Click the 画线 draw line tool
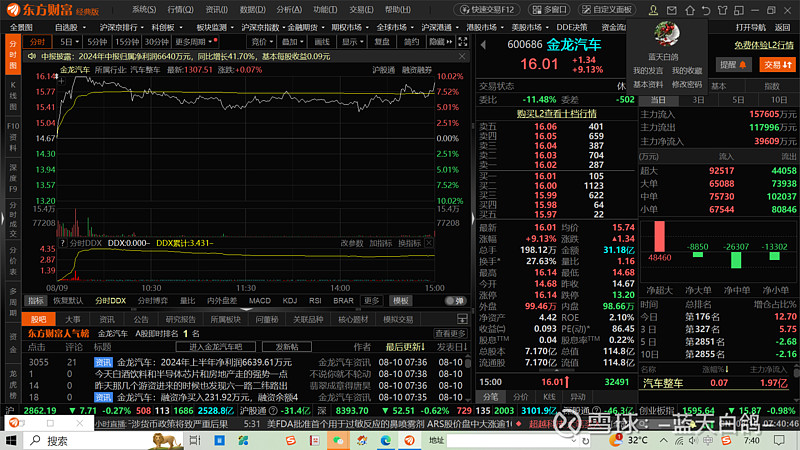800x450 pixels. tap(322, 42)
